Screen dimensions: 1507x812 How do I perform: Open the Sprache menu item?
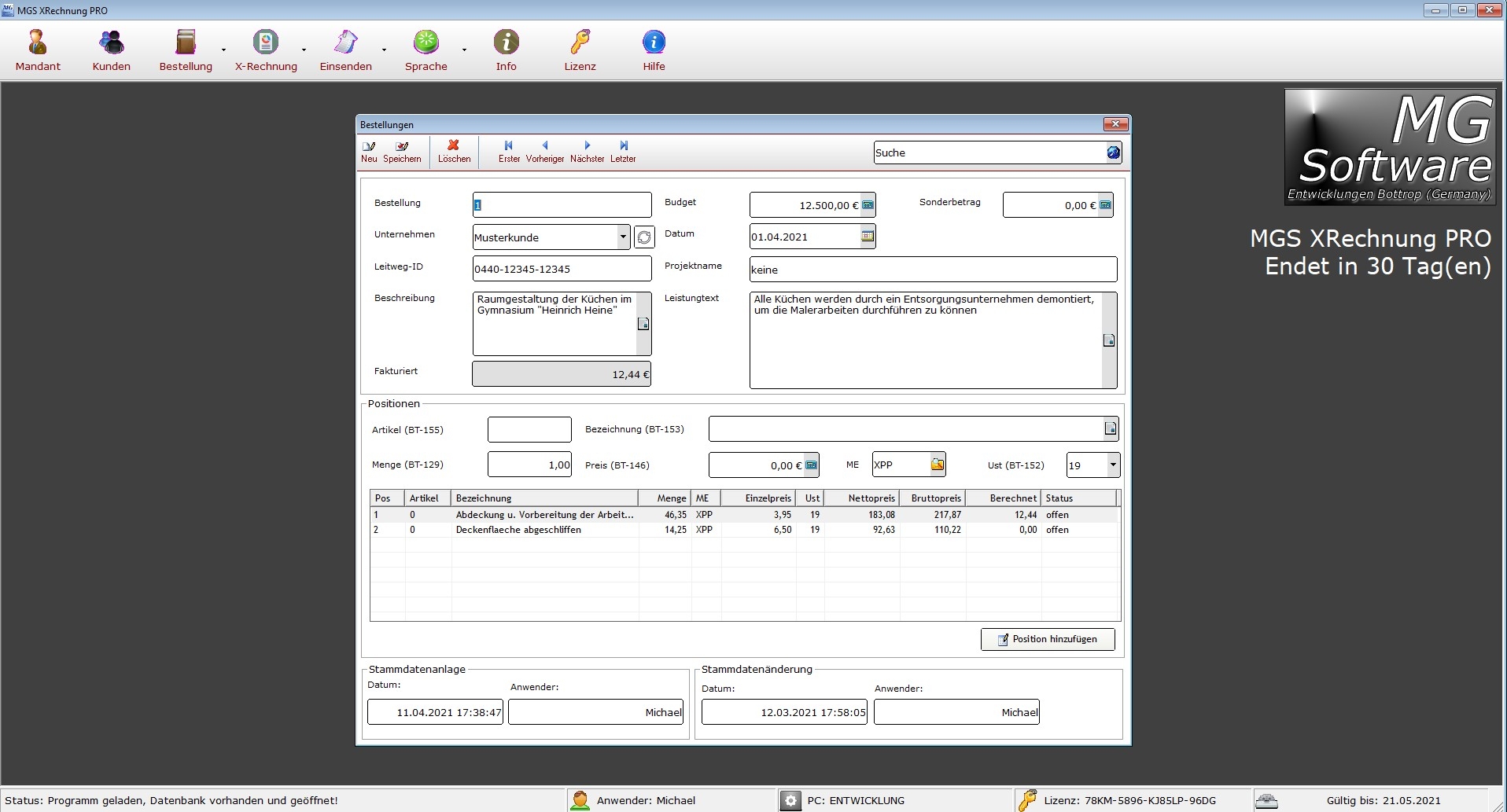426,50
